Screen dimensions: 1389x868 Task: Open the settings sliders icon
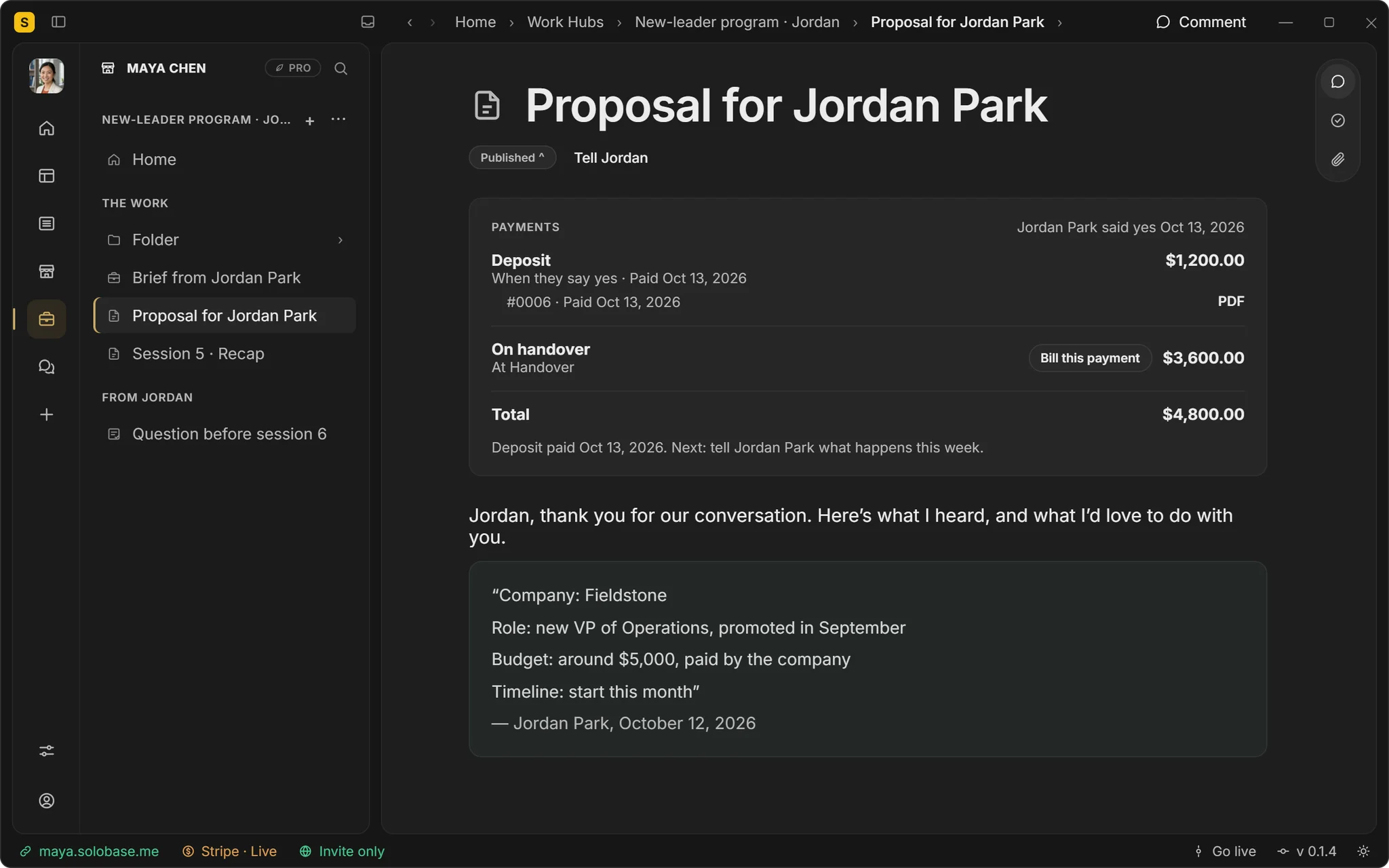point(46,751)
